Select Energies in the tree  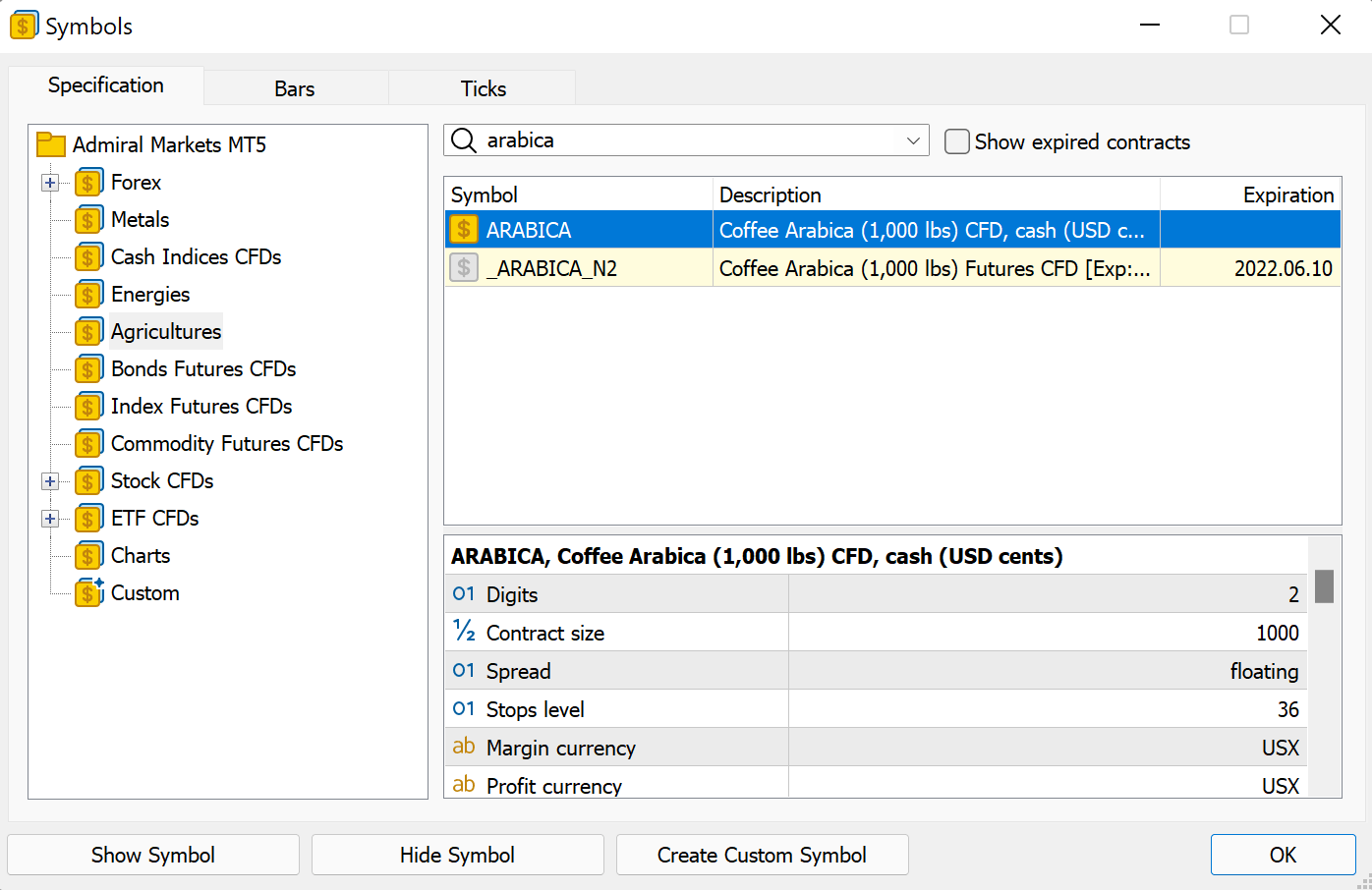tap(150, 295)
